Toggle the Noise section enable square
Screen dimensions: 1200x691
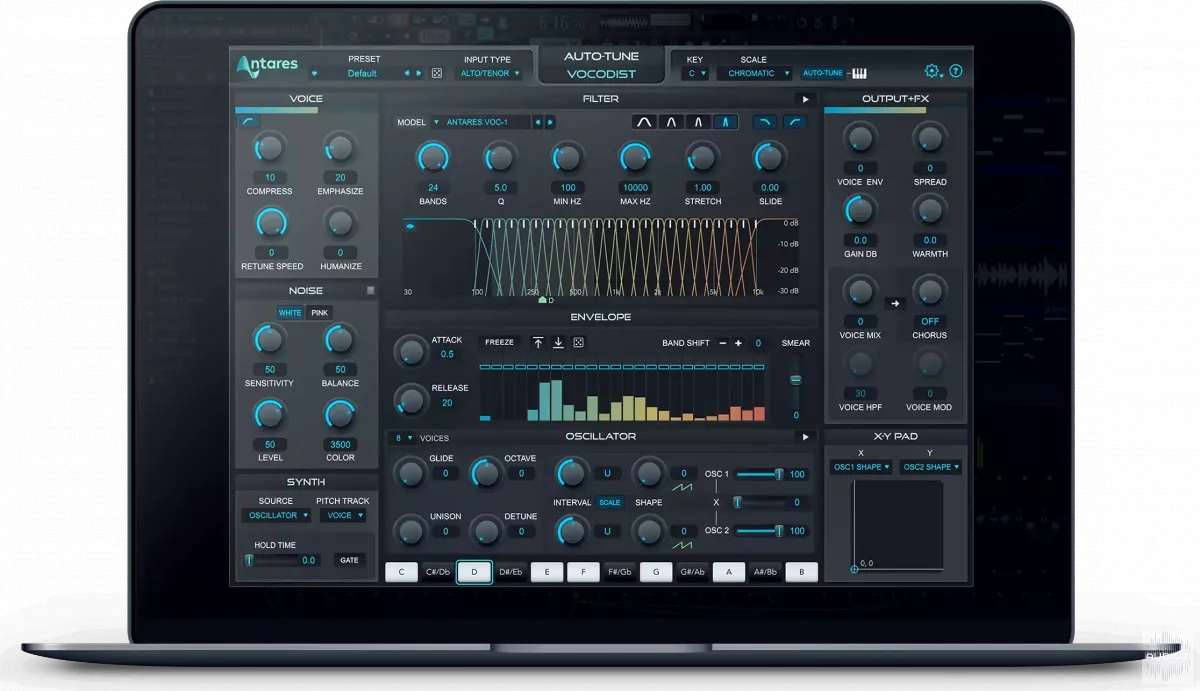370,291
